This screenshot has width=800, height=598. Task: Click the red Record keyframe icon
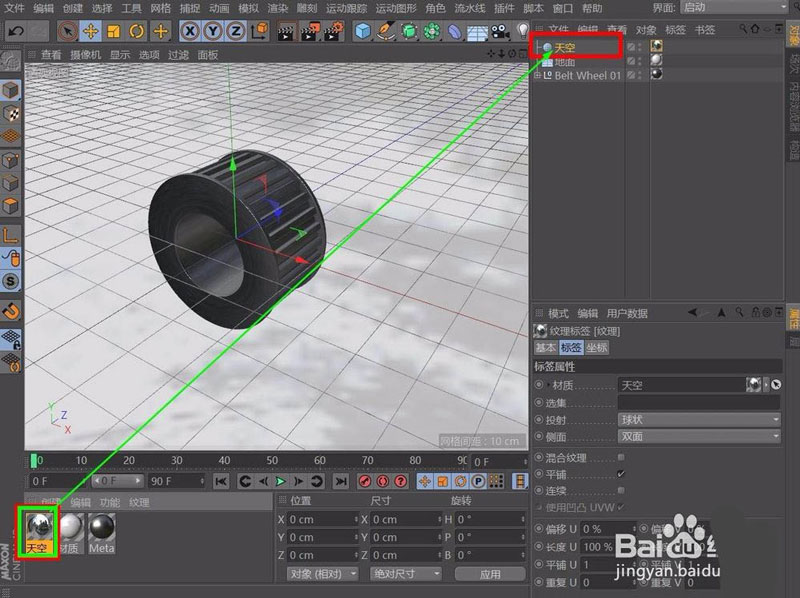[x=365, y=481]
